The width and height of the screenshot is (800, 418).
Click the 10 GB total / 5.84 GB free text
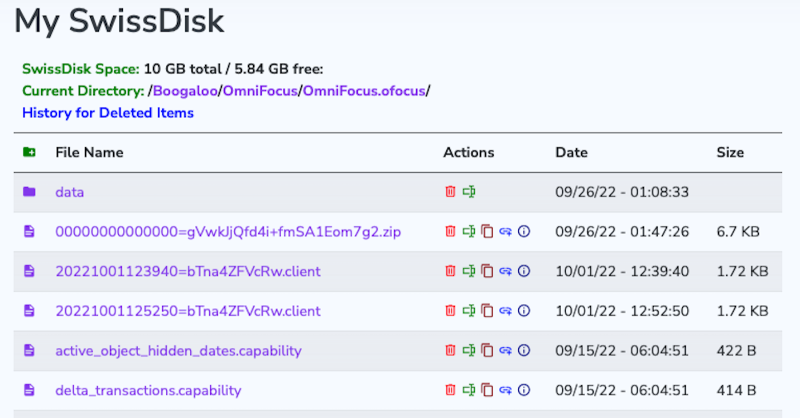tap(234, 69)
